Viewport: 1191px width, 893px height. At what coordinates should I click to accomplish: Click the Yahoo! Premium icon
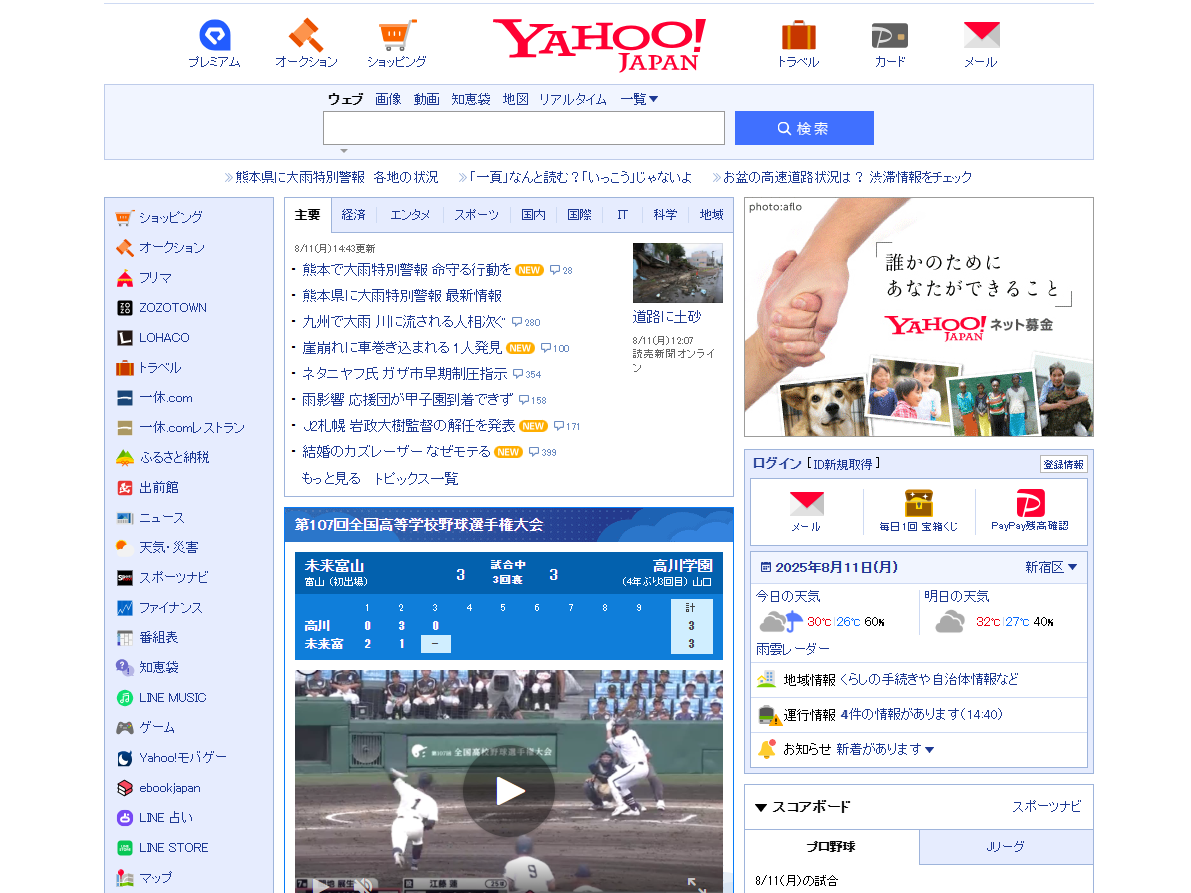pos(213,42)
